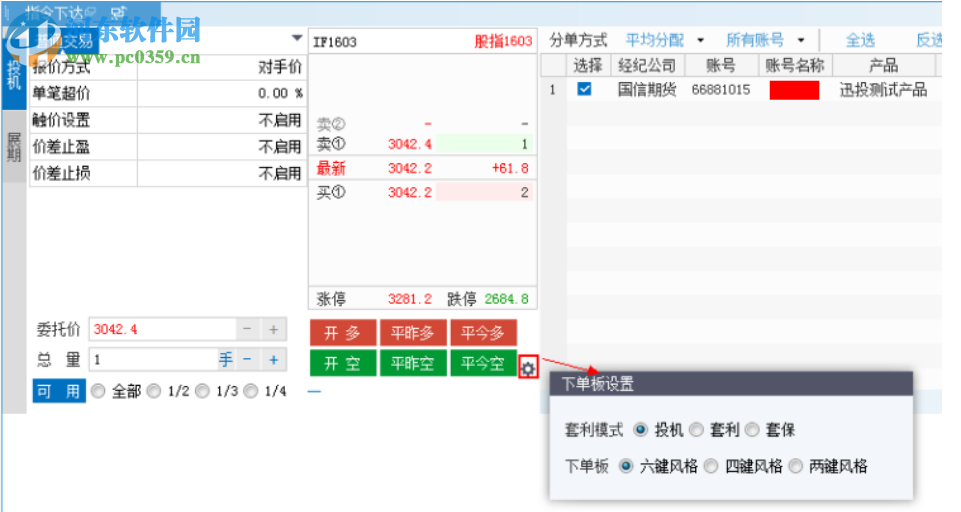The image size is (961, 512).
Task: Click 反选 to invert selection
Action: (929, 40)
